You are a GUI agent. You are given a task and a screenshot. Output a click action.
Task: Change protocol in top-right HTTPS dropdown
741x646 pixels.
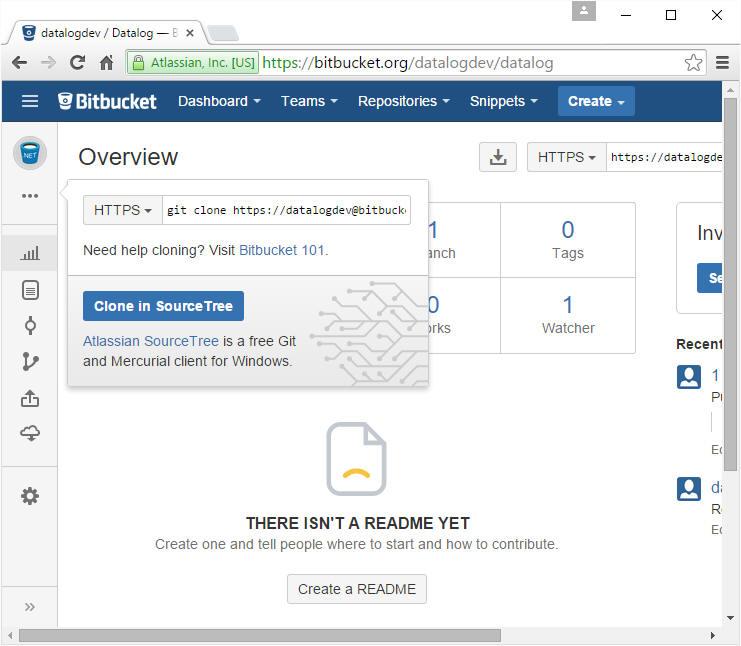[x=567, y=157]
